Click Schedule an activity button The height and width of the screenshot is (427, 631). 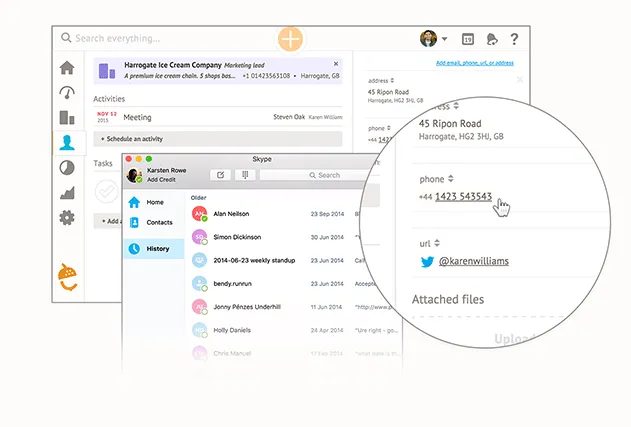[218, 139]
